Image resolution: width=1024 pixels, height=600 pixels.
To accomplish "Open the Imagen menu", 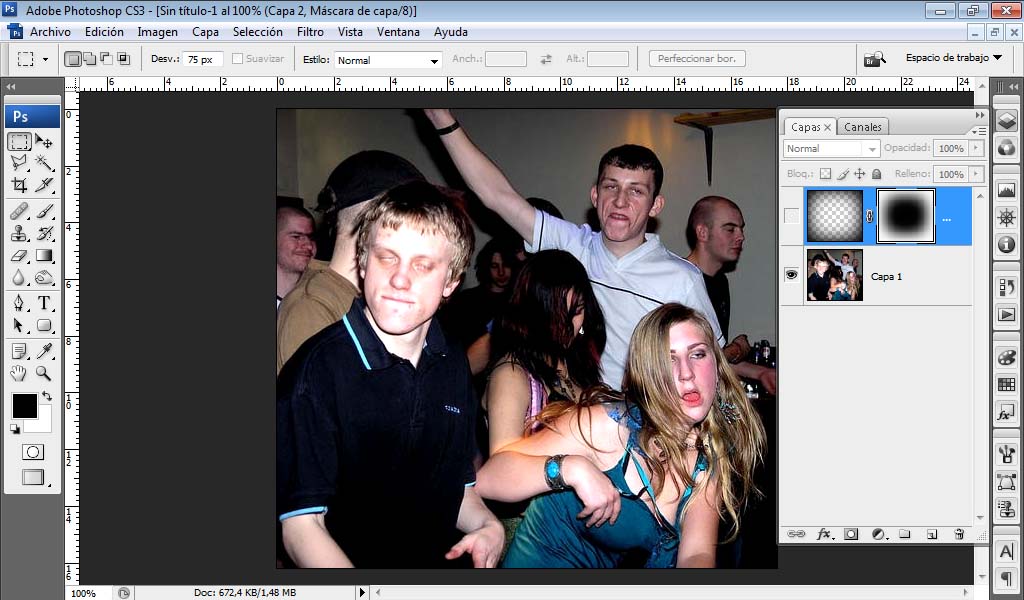I will pyautogui.click(x=157, y=31).
